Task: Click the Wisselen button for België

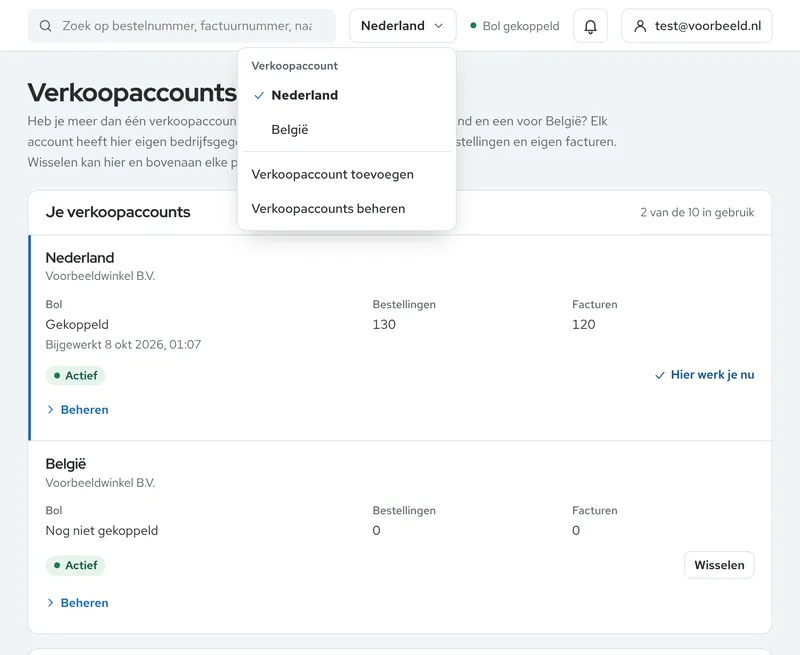Action: pos(719,565)
